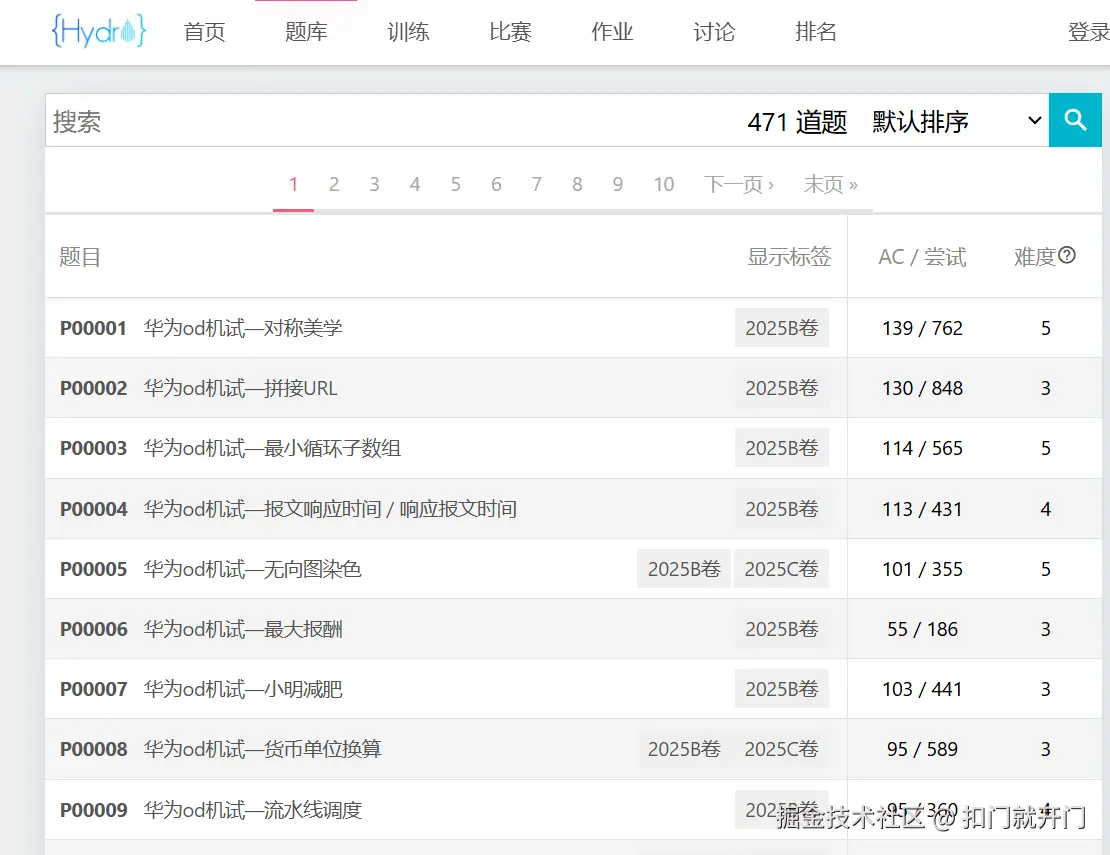The image size is (1110, 855).
Task: Select the 题库 tab
Action: 306,31
